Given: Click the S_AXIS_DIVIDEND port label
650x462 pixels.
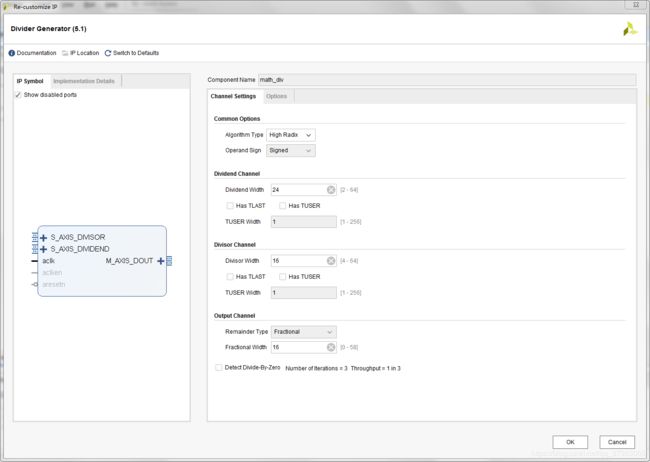Looking at the screenshot, I should click(x=80, y=249).
